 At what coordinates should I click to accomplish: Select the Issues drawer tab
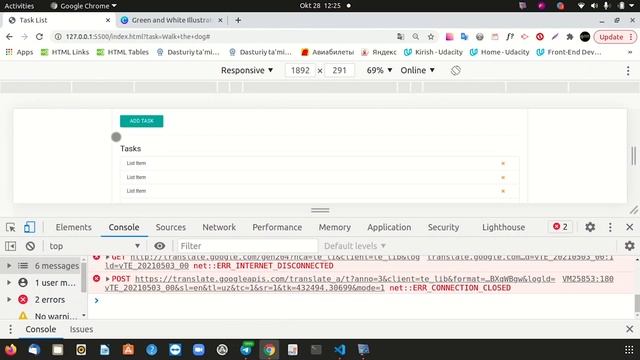[x=81, y=329]
